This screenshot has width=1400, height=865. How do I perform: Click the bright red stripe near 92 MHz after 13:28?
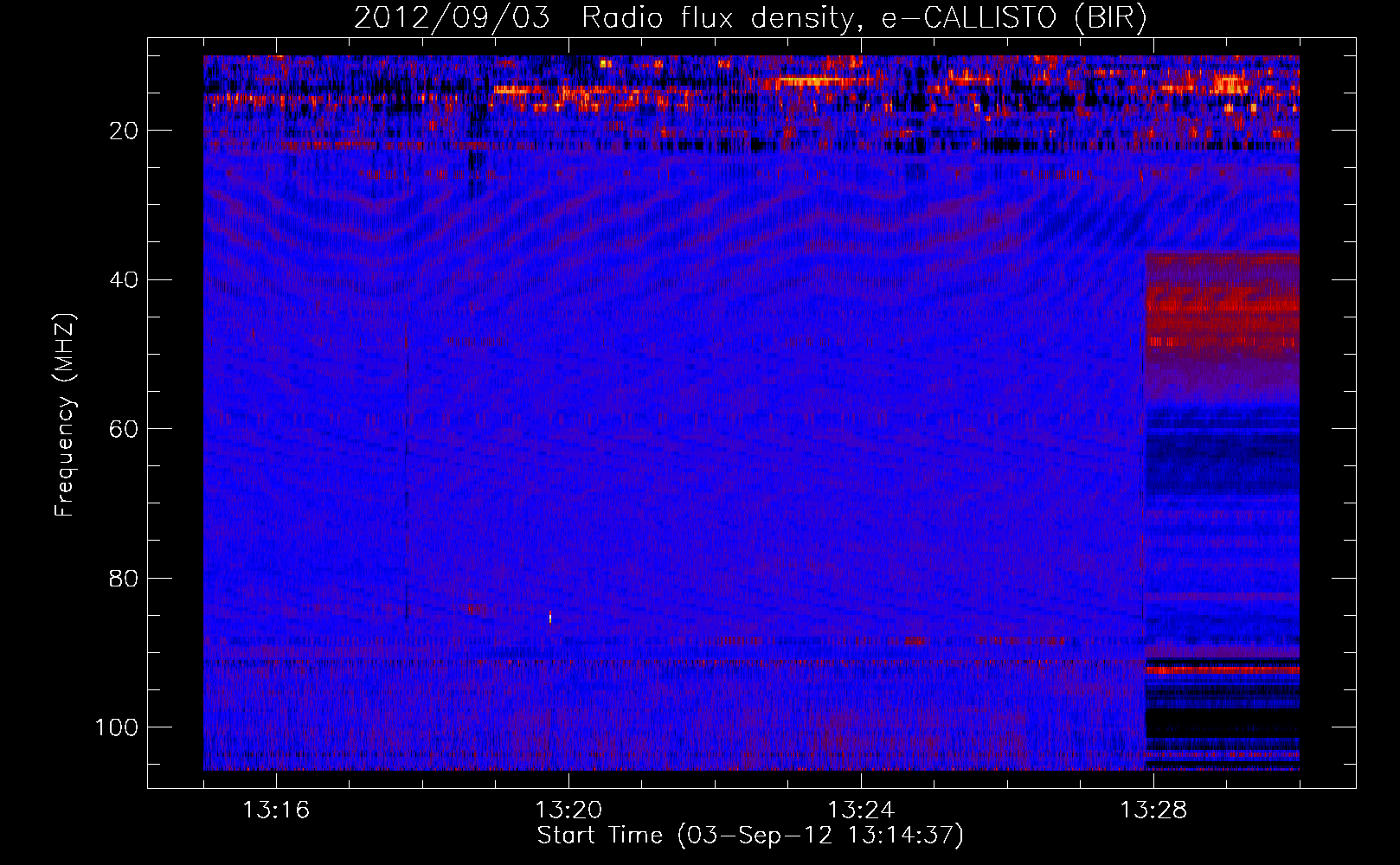point(1223,670)
